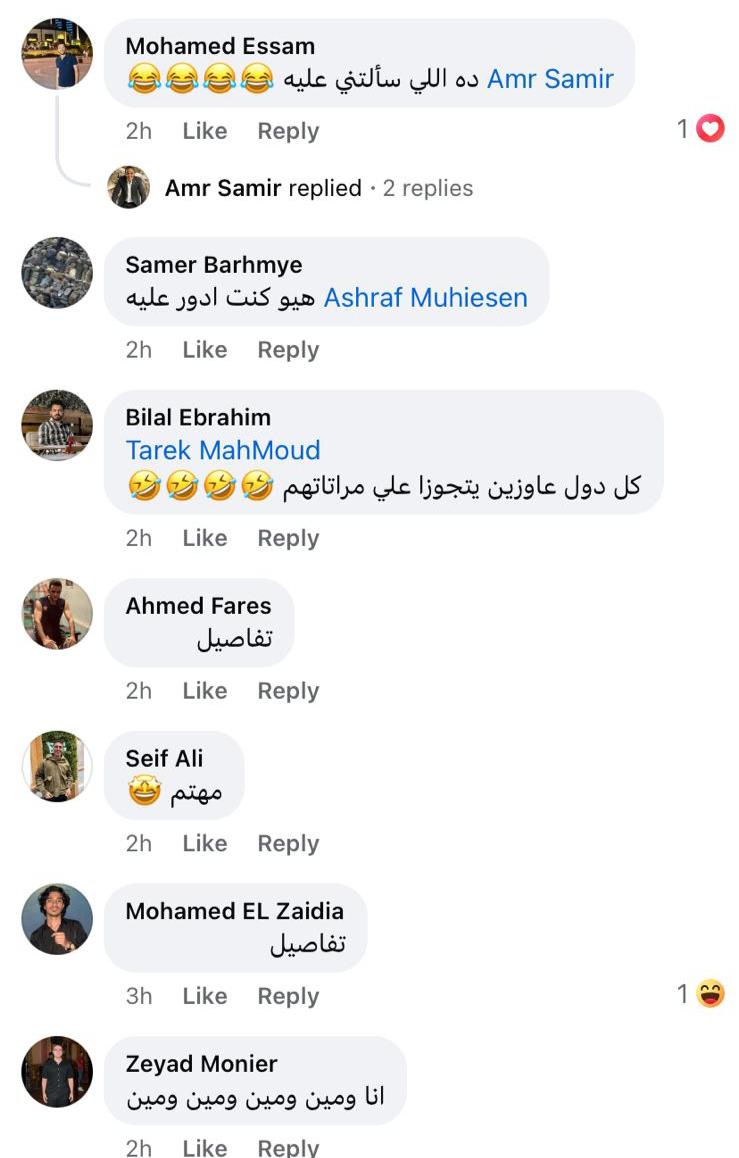Click the heart reaction on Mohamed Essam's comment
The height and width of the screenshot is (1158, 739).
[x=709, y=129]
